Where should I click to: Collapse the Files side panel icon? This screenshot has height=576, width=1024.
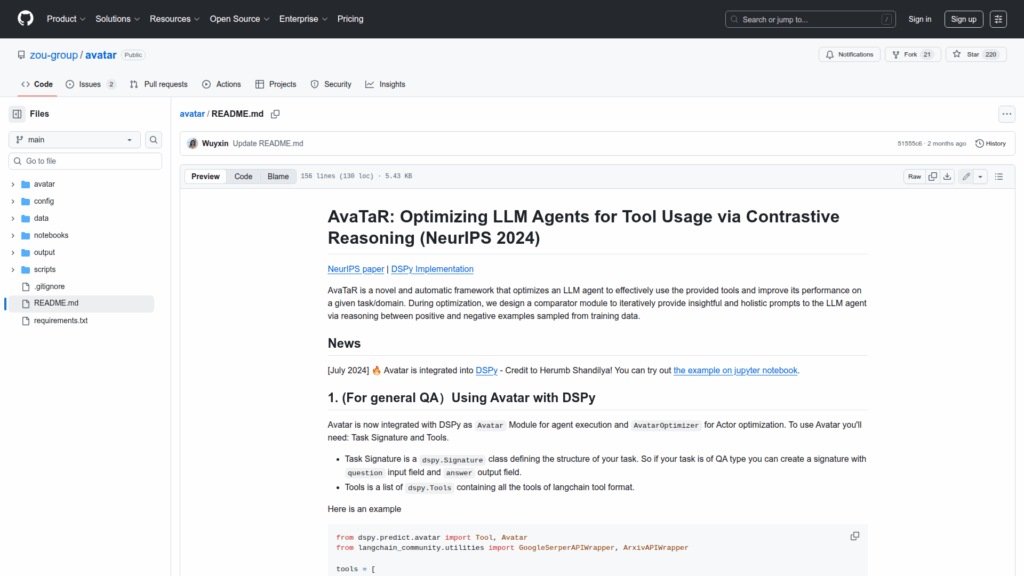pos(17,114)
